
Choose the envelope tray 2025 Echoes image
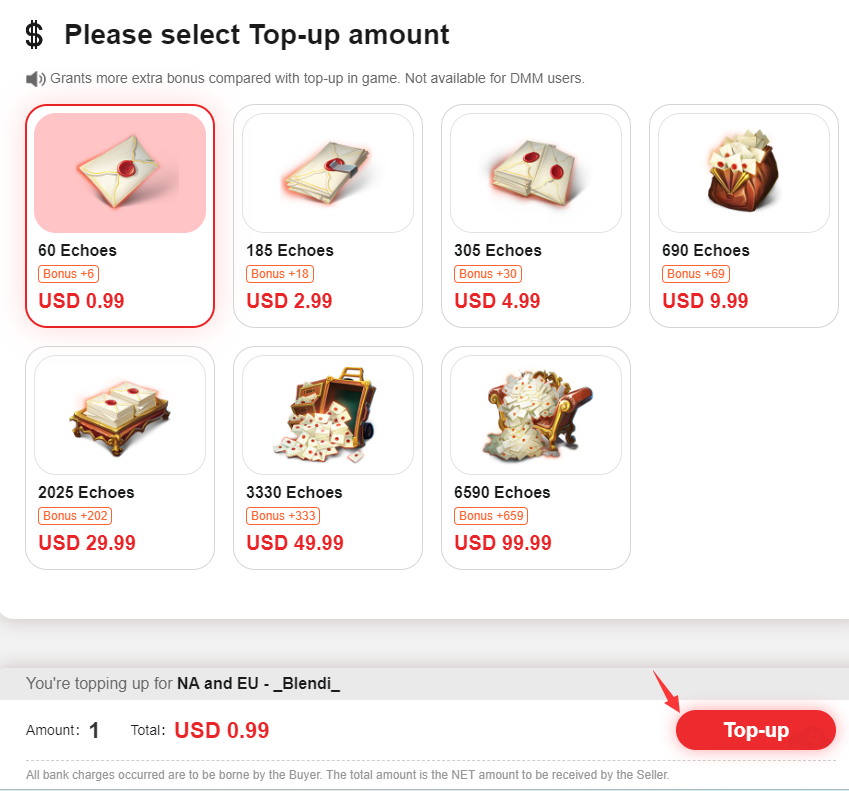(120, 415)
